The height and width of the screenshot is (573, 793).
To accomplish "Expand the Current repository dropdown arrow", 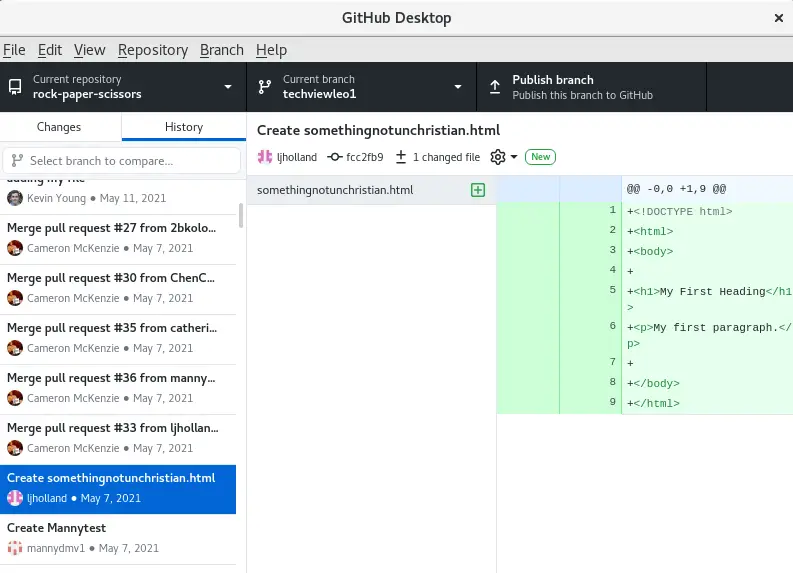I will click(228, 87).
